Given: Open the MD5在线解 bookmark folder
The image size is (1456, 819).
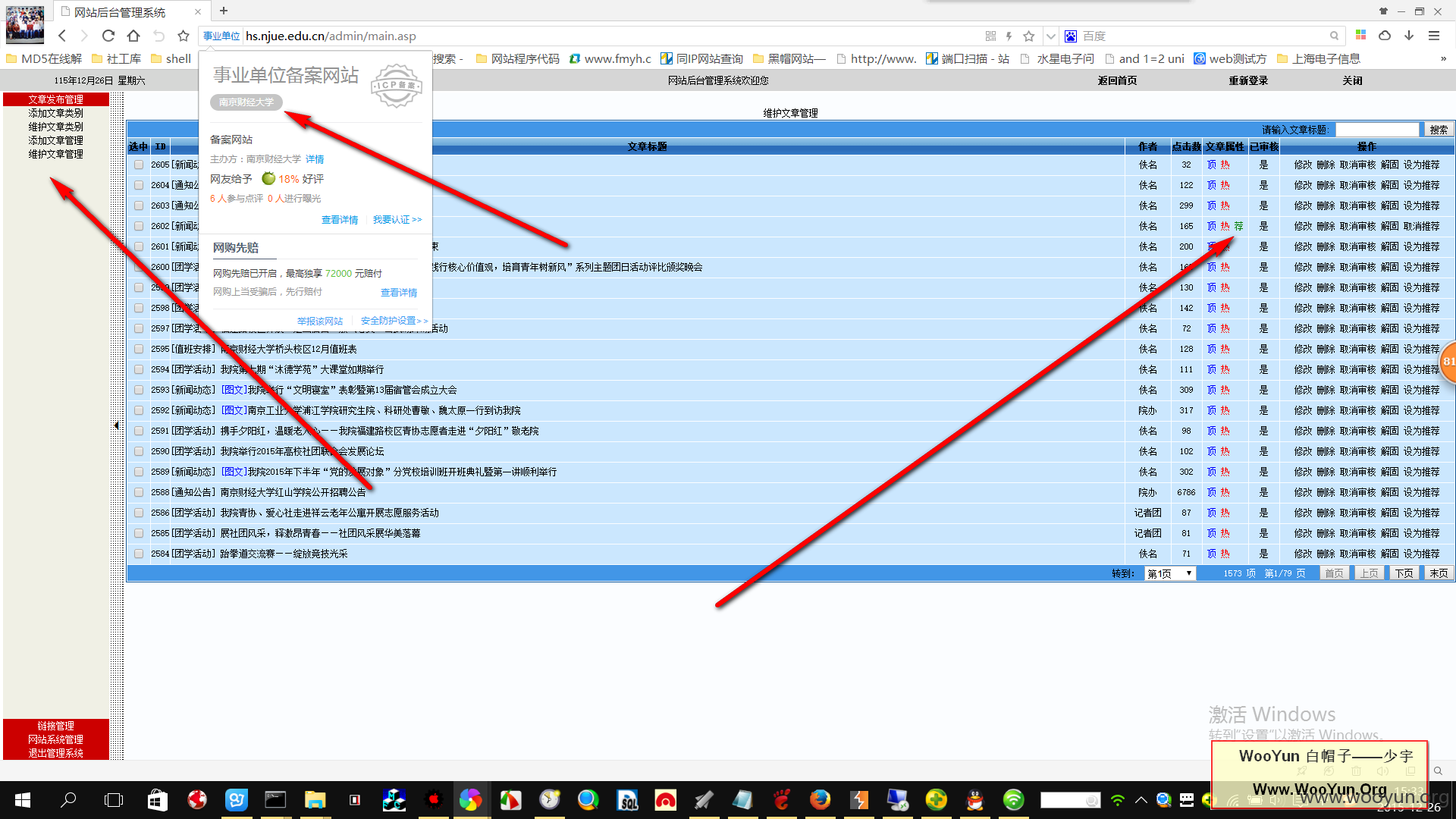Looking at the screenshot, I should pyautogui.click(x=44, y=58).
